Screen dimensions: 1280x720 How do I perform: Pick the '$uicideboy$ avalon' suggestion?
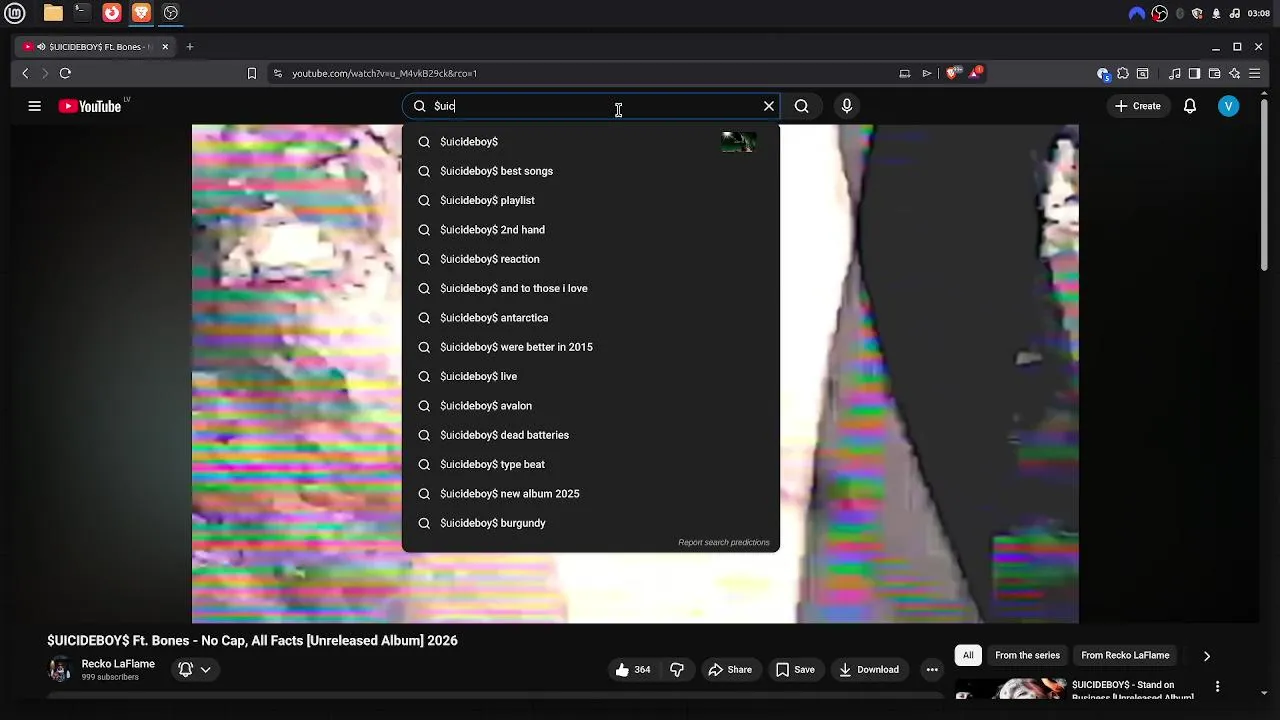coord(590,406)
